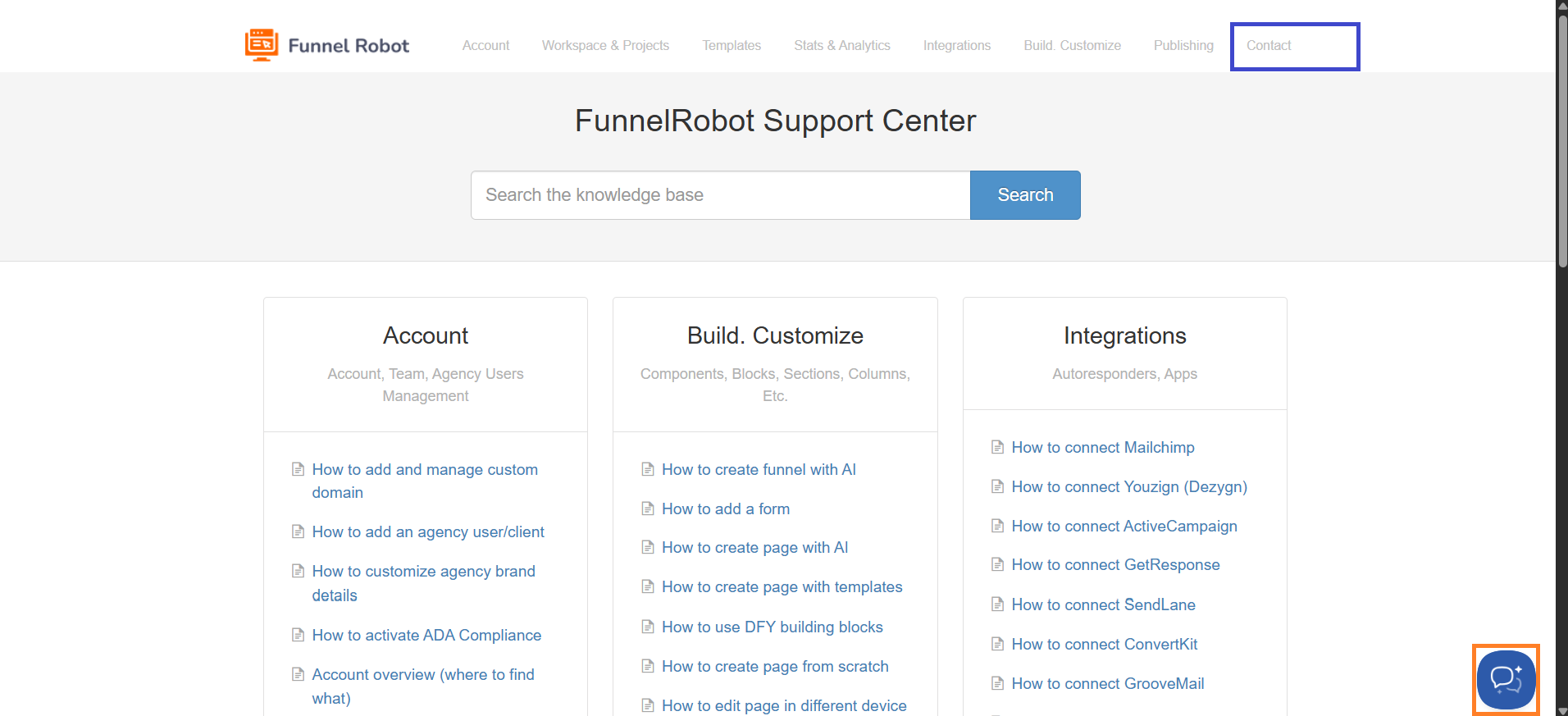Click document icon beside 'How to add an agency user/client'
The image size is (1568, 716).
pyautogui.click(x=299, y=531)
